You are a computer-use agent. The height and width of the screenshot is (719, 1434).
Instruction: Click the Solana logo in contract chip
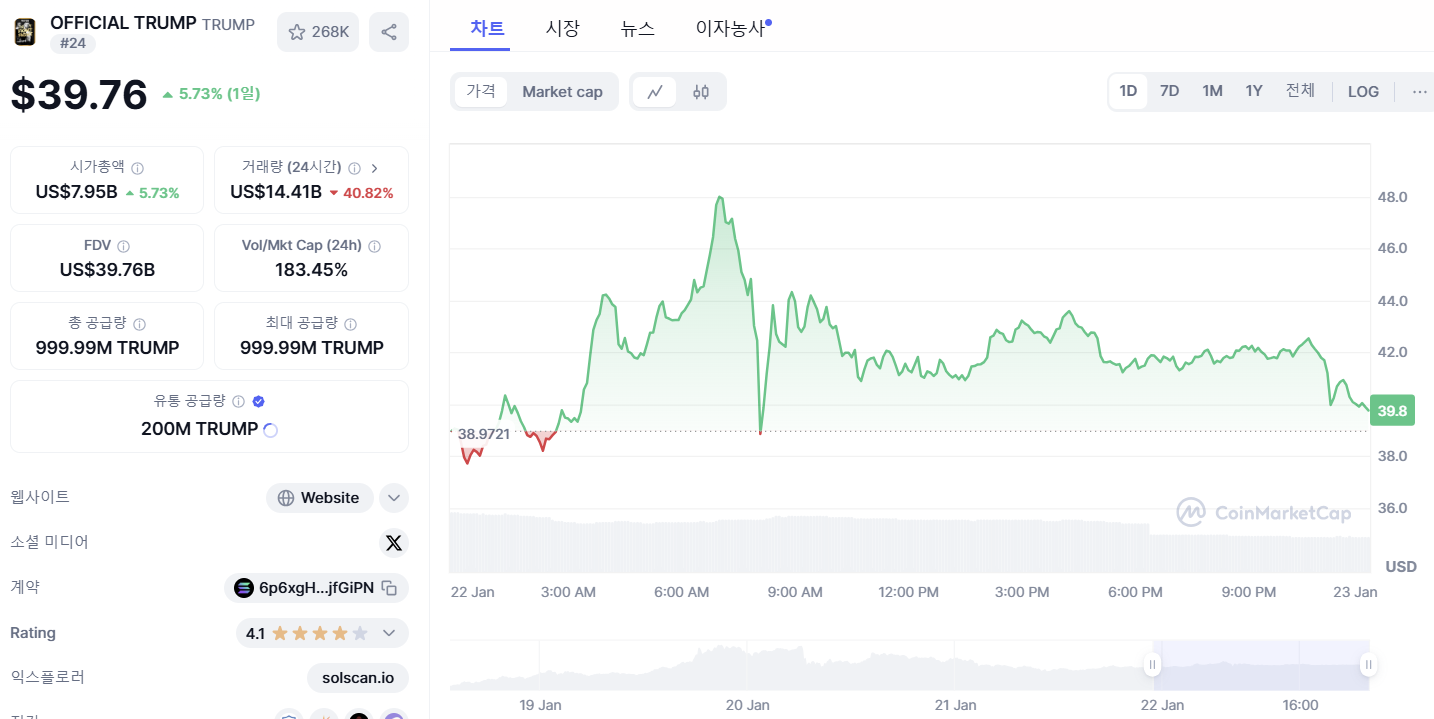pyautogui.click(x=244, y=588)
